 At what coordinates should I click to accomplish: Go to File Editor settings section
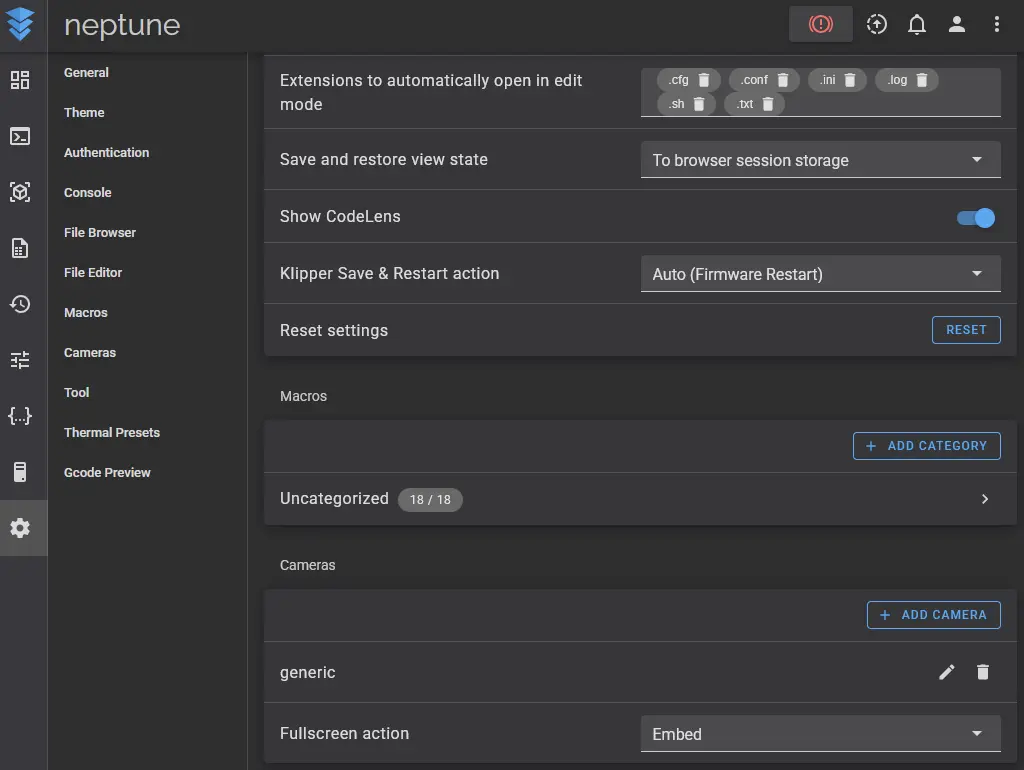click(x=93, y=272)
